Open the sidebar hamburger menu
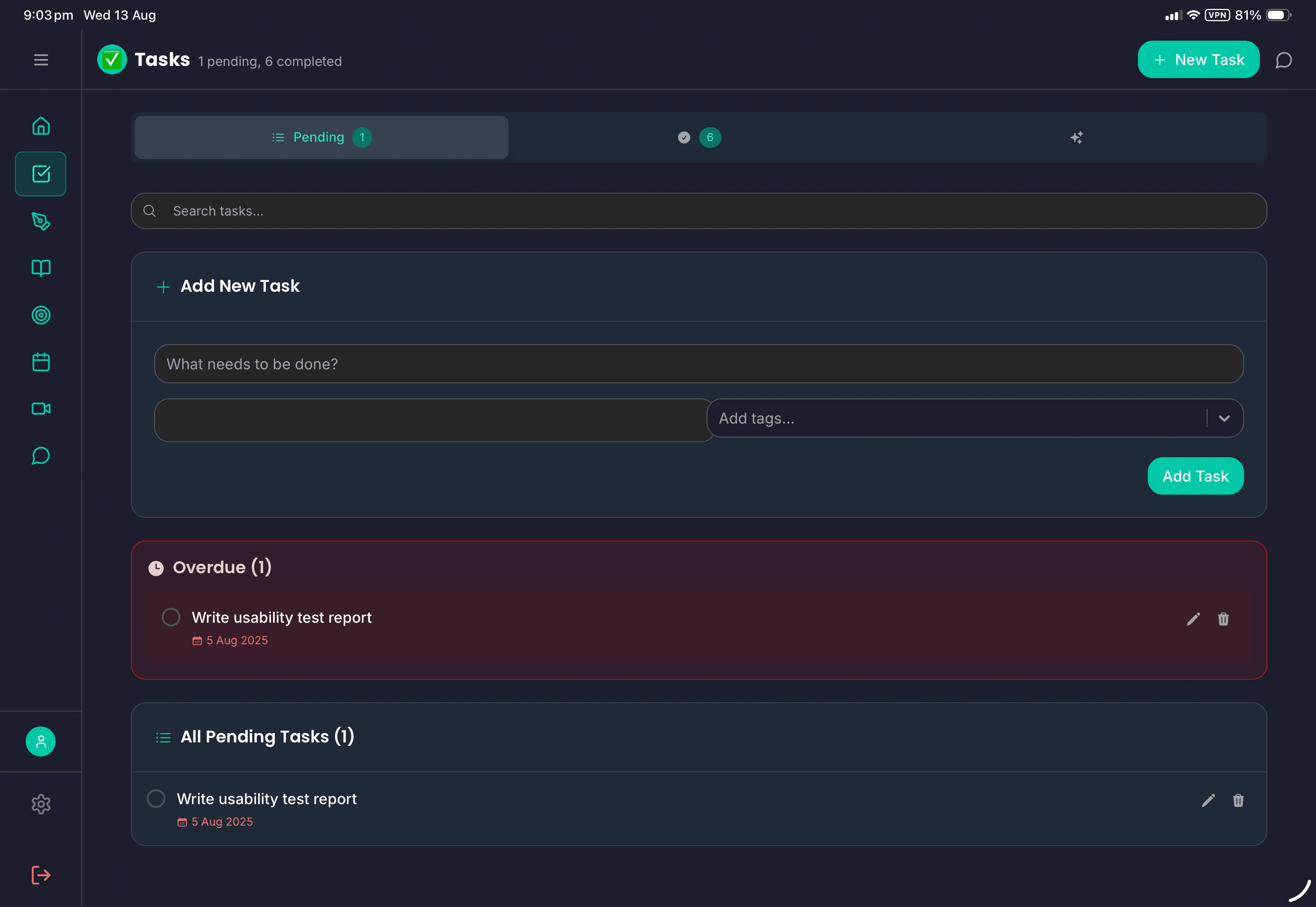 coord(40,60)
